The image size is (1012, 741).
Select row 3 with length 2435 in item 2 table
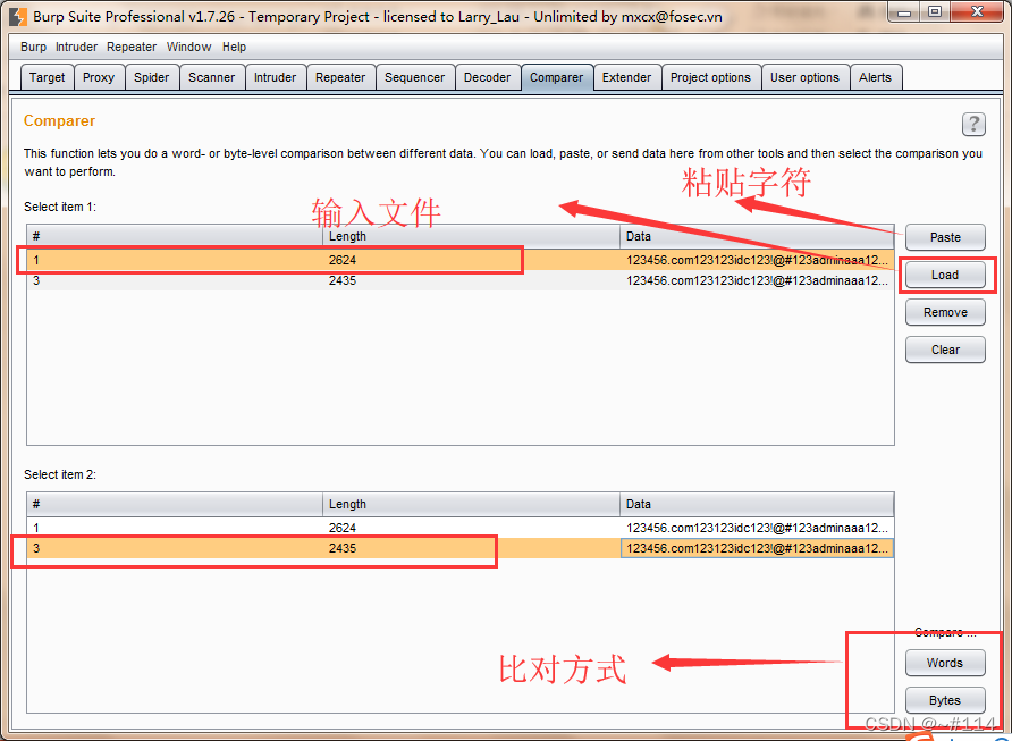coord(460,549)
